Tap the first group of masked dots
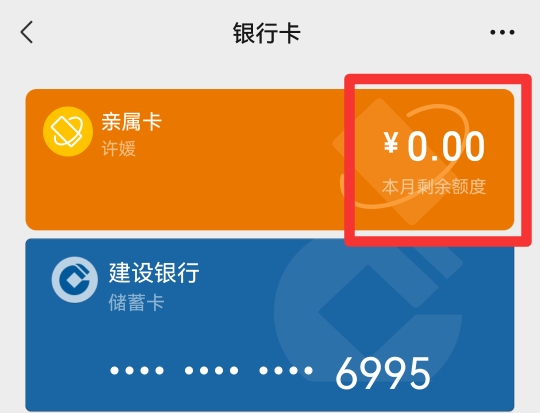Screen dimensions: 540x413 [x=137, y=371]
